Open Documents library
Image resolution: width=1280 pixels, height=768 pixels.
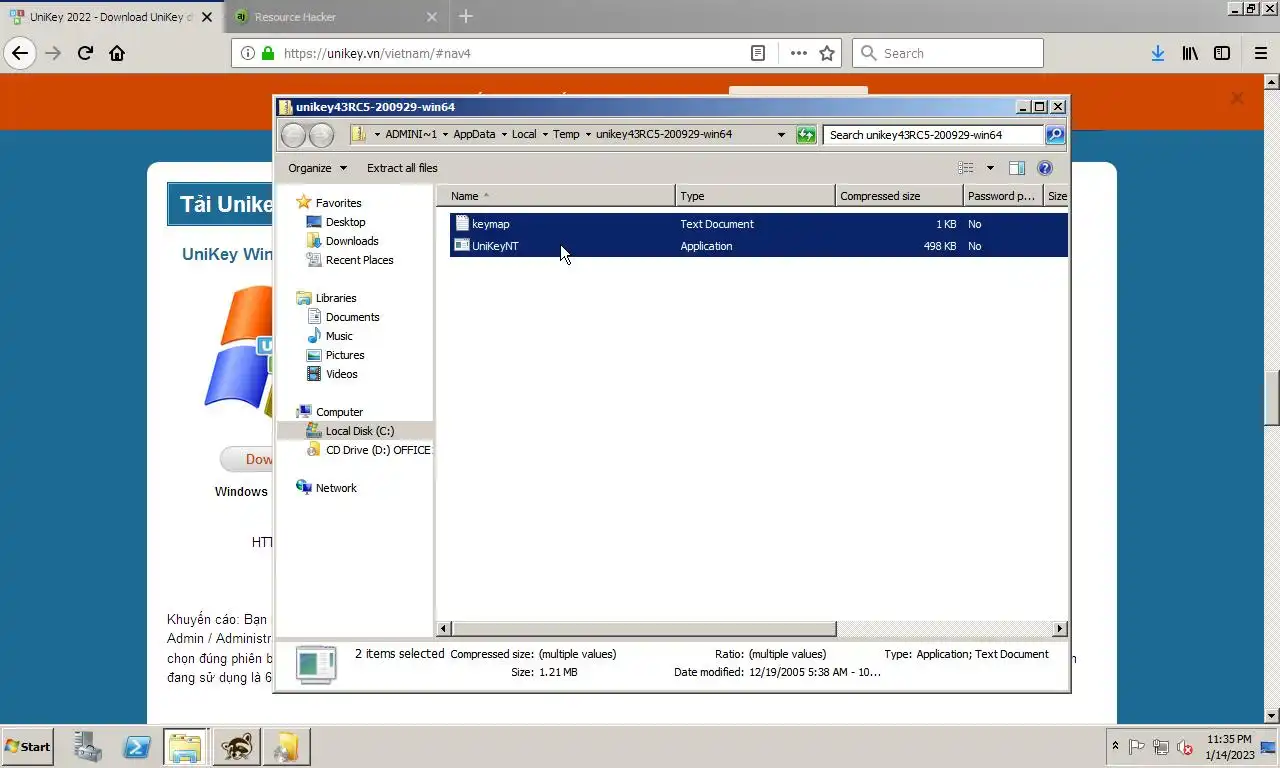(x=352, y=317)
